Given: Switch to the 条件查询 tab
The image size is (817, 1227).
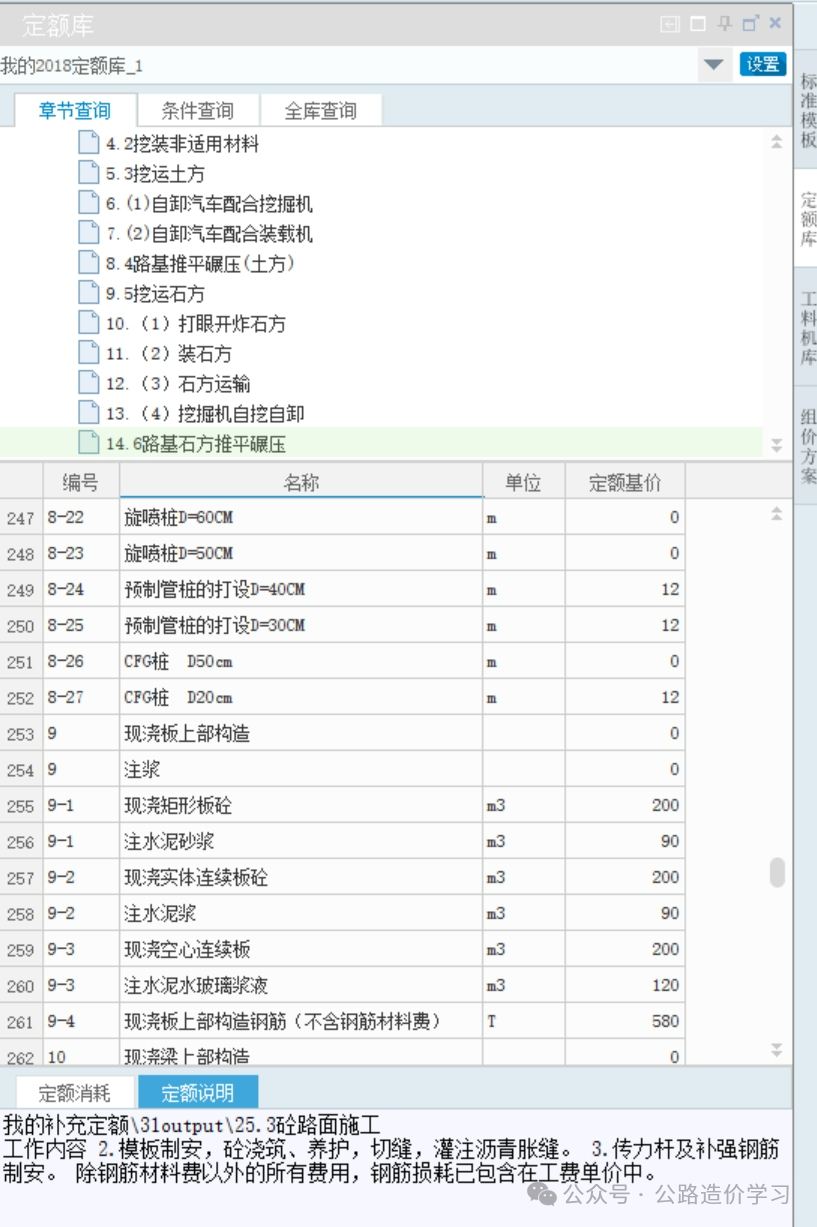Looking at the screenshot, I should tap(197, 110).
